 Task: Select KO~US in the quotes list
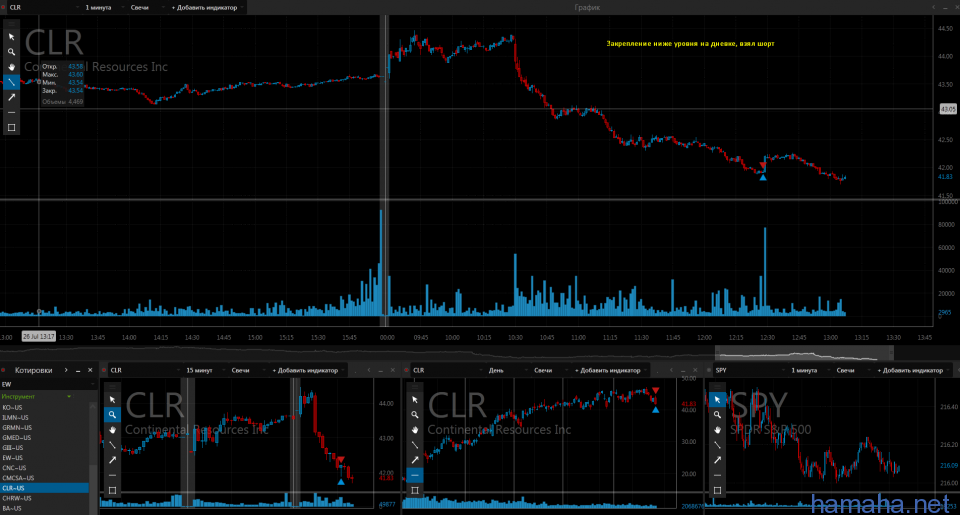[44, 407]
